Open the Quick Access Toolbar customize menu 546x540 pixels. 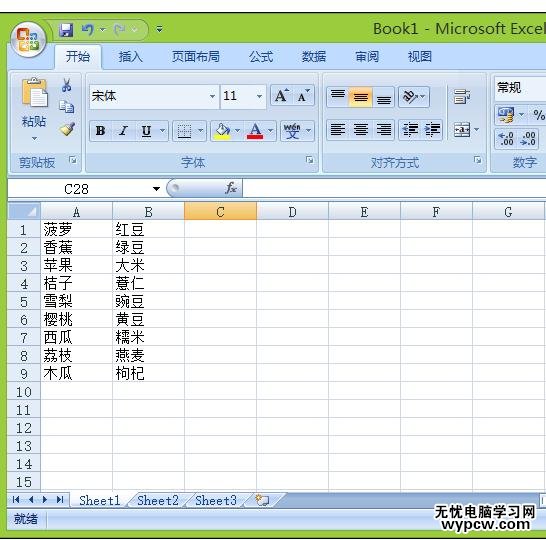click(x=160, y=30)
